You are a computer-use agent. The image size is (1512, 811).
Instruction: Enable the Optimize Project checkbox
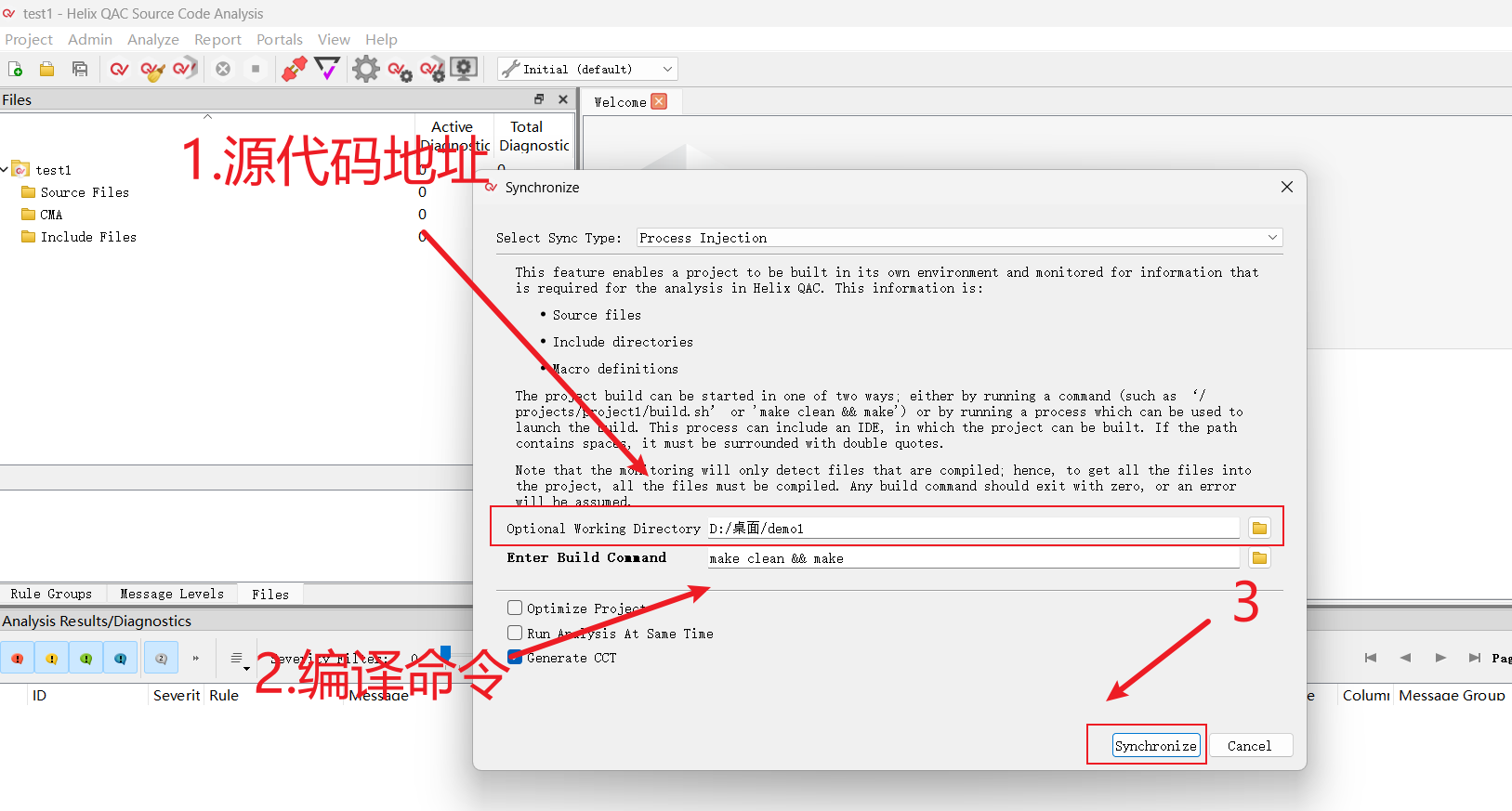click(515, 608)
